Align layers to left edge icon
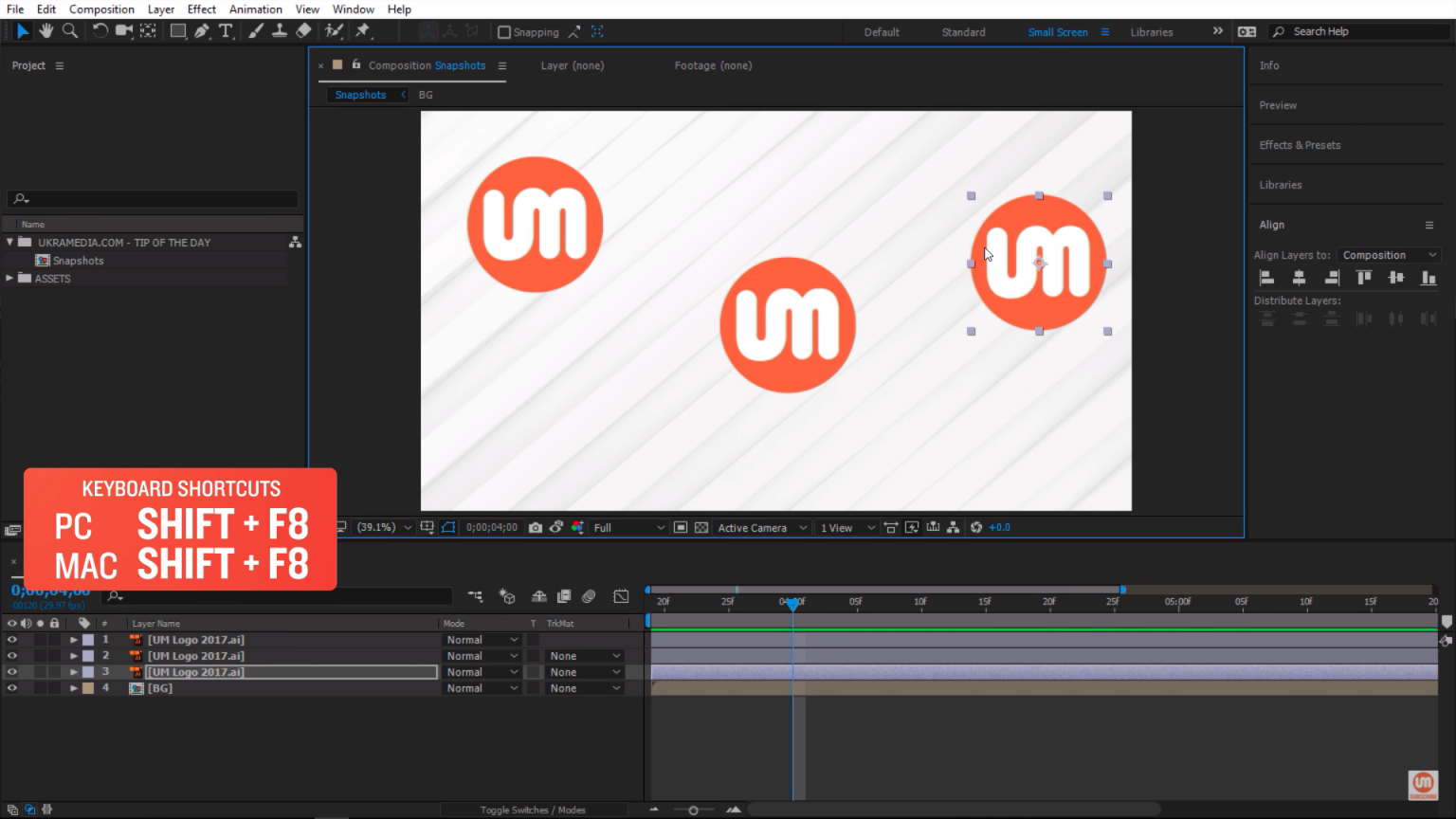The width and height of the screenshot is (1456, 819). pos(1266,278)
